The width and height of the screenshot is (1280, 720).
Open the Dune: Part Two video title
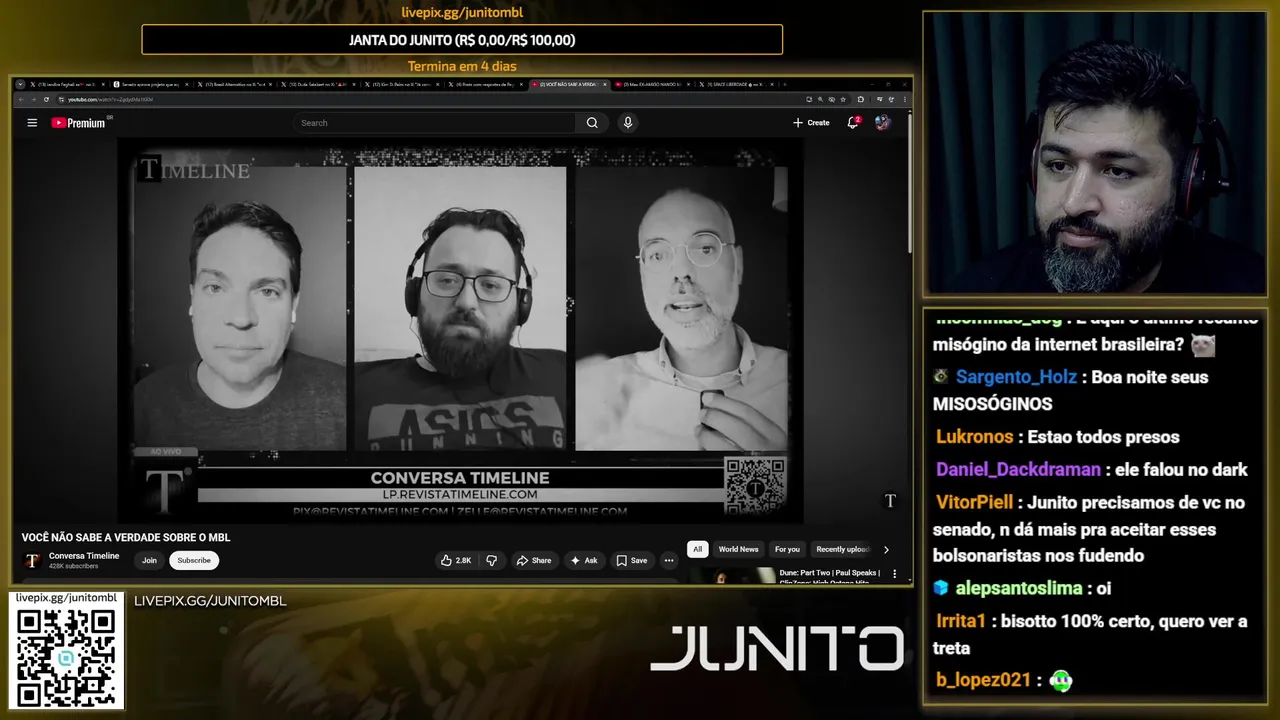click(x=830, y=573)
